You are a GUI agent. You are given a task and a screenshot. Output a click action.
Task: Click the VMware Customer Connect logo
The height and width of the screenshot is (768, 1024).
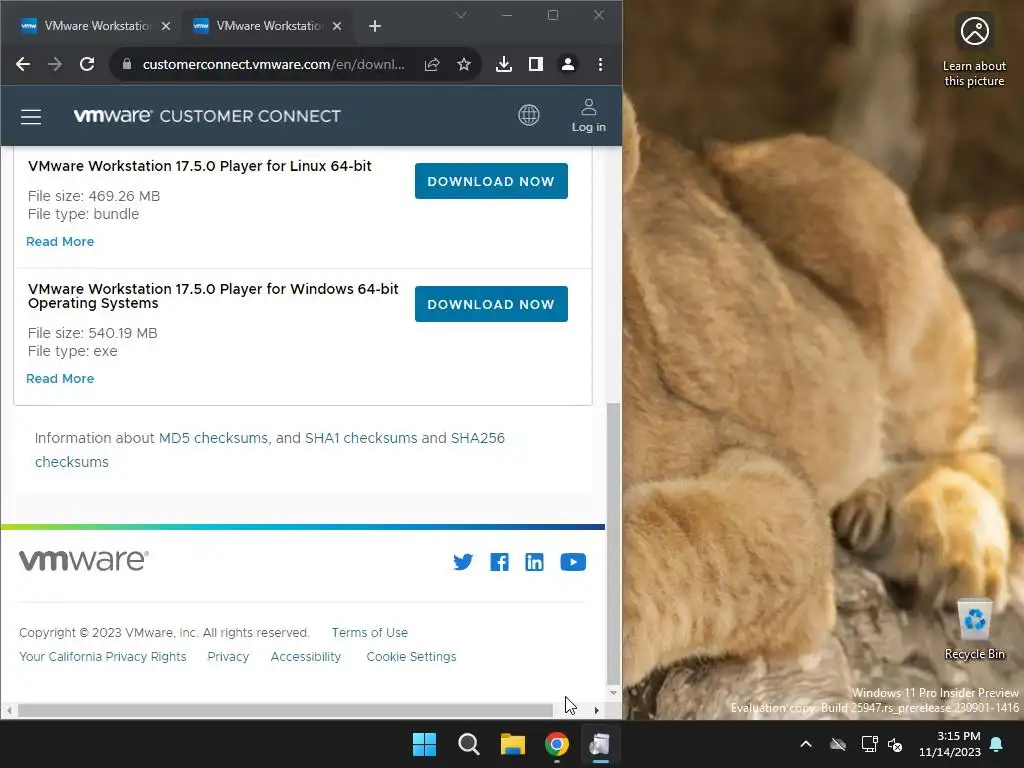(207, 116)
